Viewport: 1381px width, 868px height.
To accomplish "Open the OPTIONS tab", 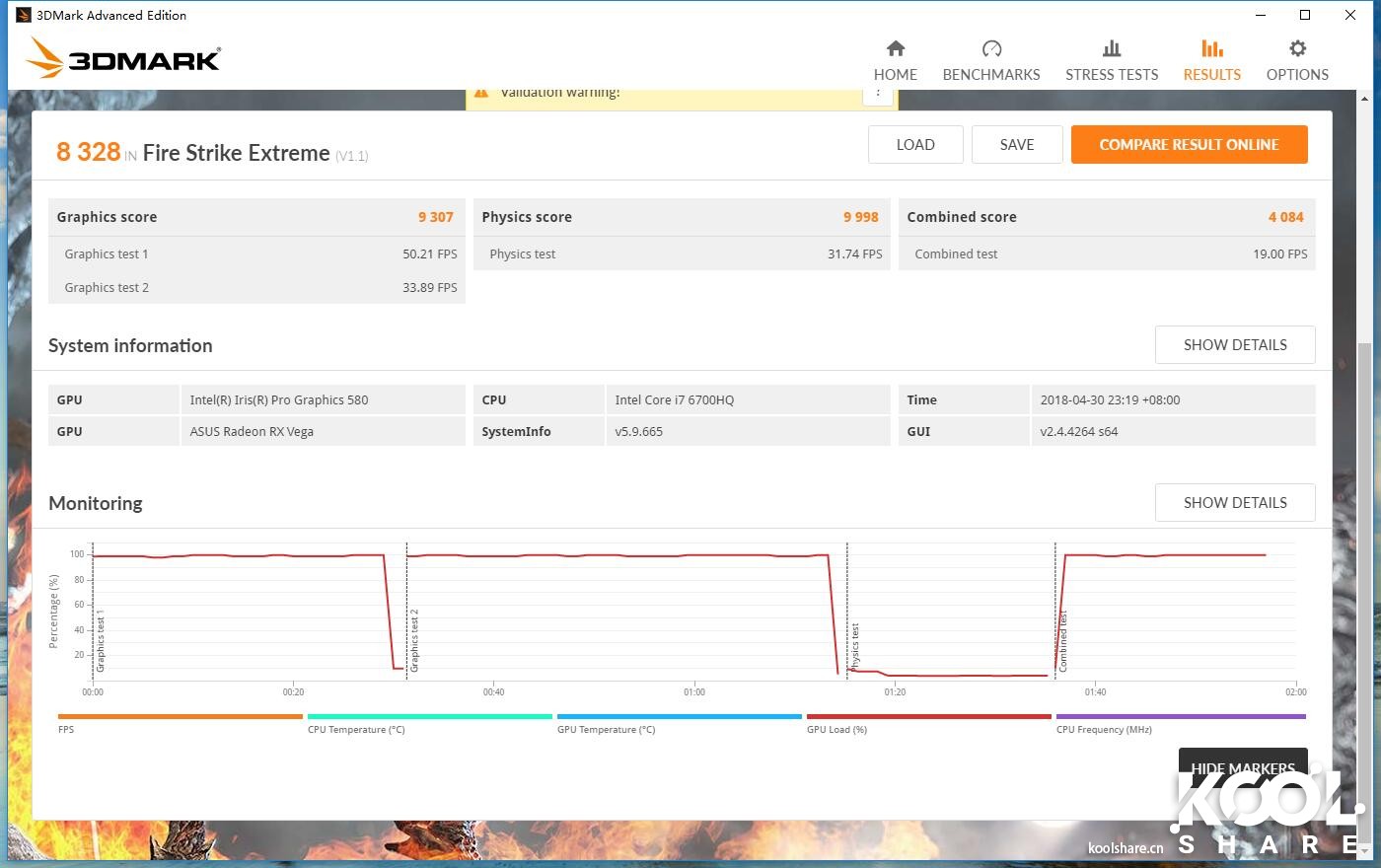I will 1297,61.
